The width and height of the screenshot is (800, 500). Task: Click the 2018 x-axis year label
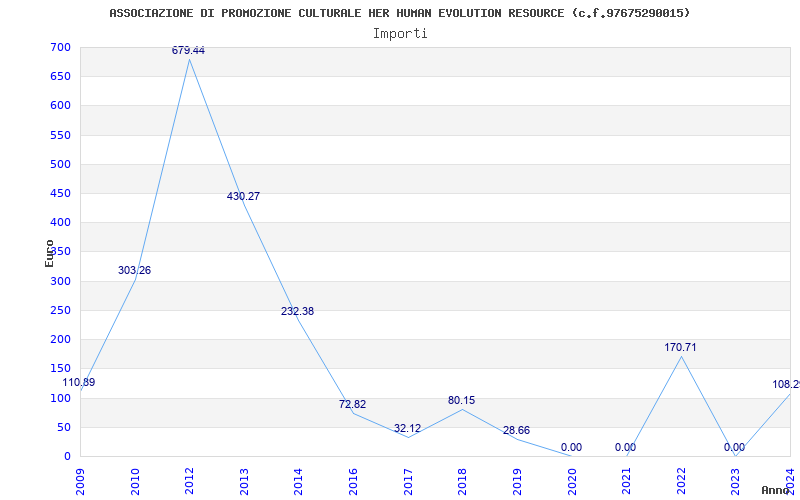click(x=462, y=482)
